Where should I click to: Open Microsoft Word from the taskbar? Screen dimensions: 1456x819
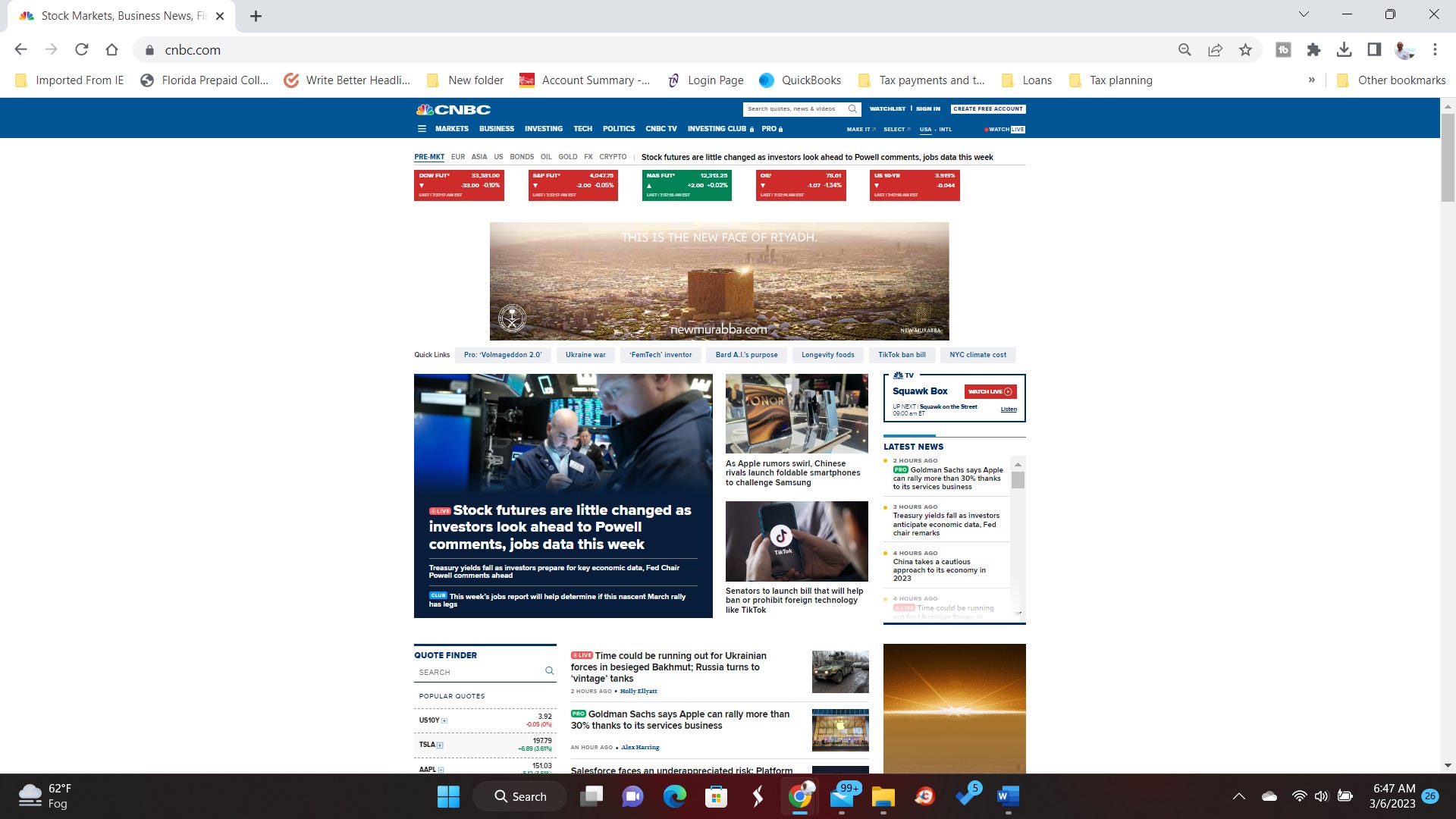1008,796
